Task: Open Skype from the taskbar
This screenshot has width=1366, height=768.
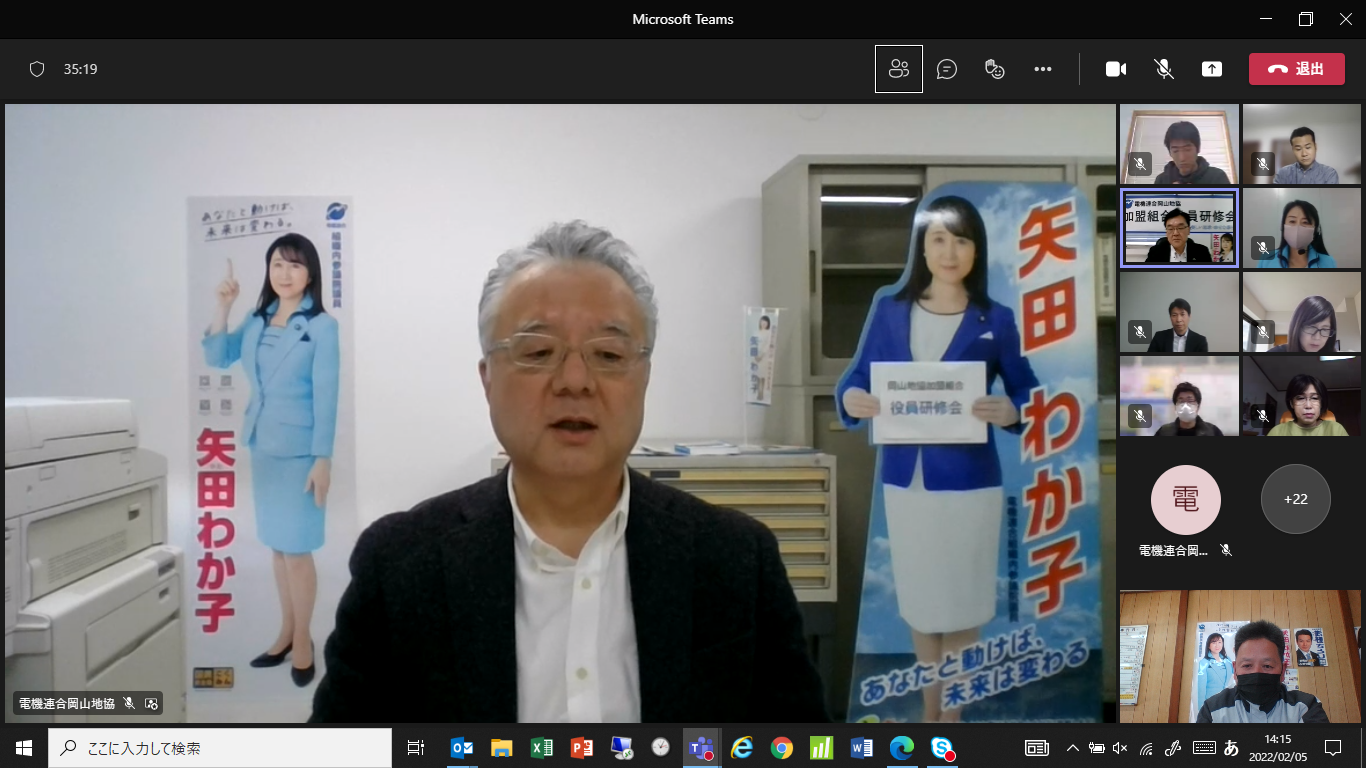Action: [941, 747]
